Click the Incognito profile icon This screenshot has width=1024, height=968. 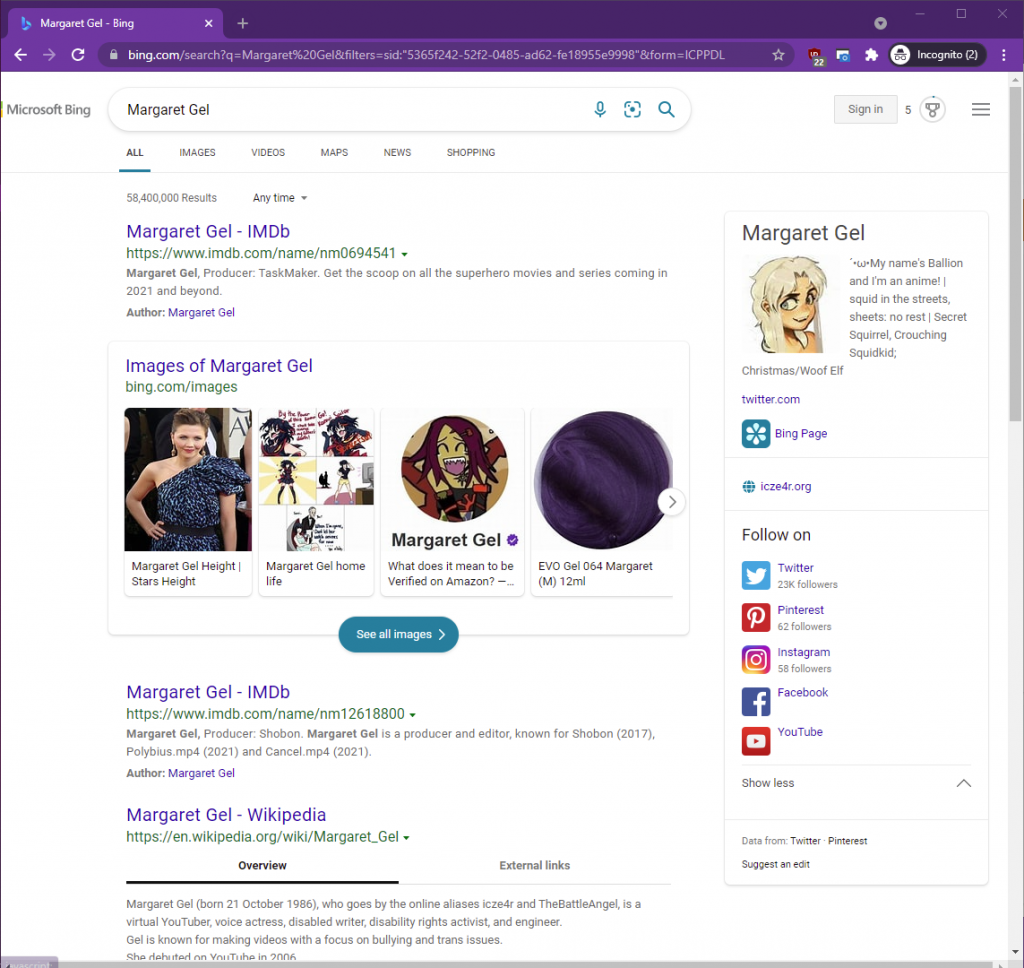coord(900,55)
